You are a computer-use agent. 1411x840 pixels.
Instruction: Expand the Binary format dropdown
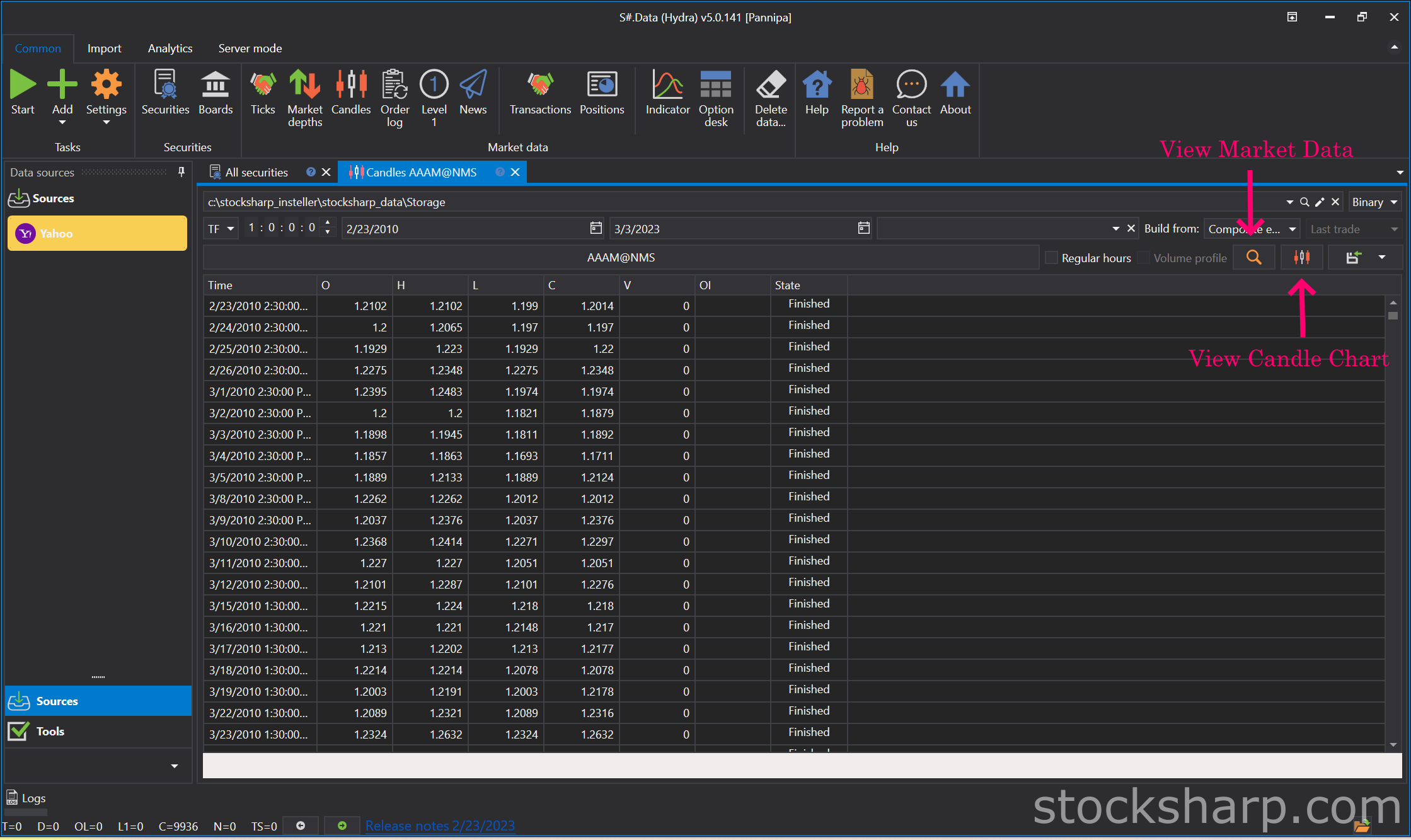pos(1375,202)
